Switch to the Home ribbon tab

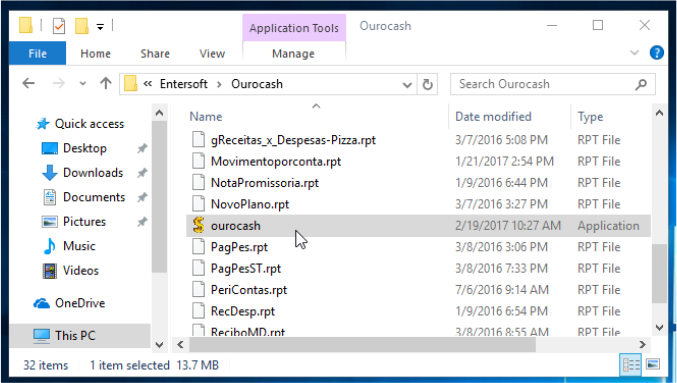tap(95, 54)
